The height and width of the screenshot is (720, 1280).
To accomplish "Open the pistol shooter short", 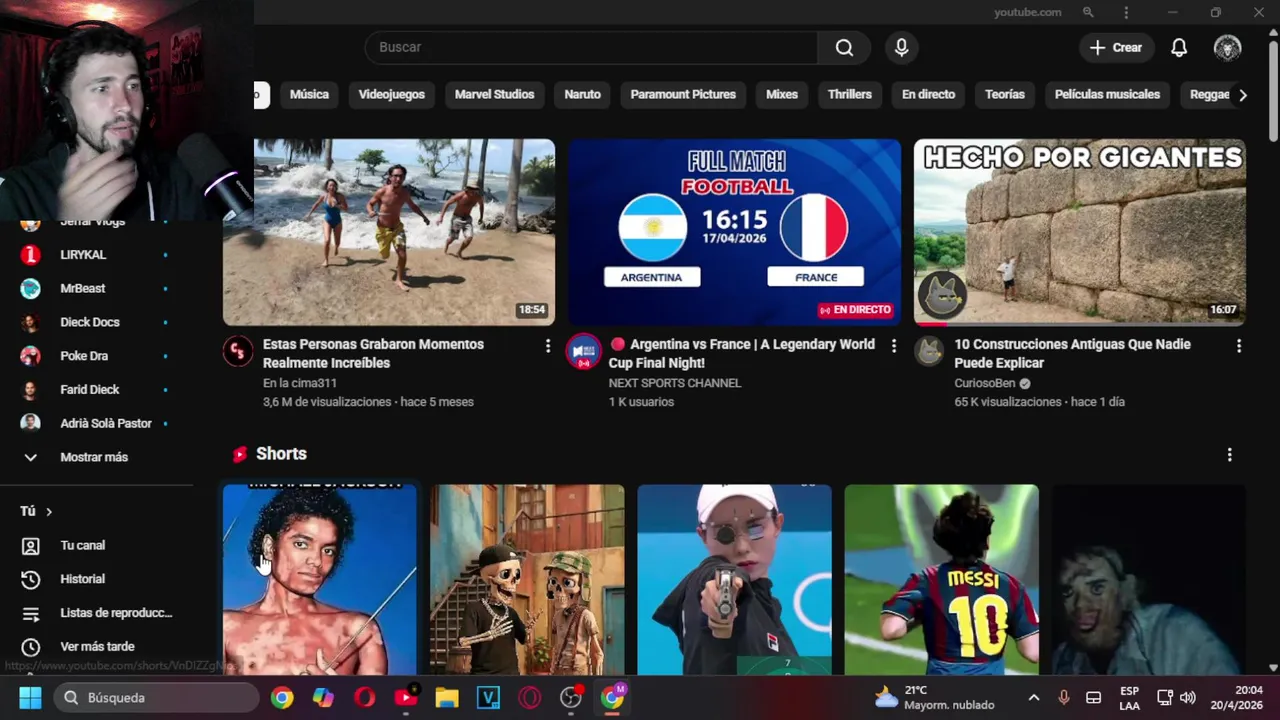I will click(x=734, y=580).
